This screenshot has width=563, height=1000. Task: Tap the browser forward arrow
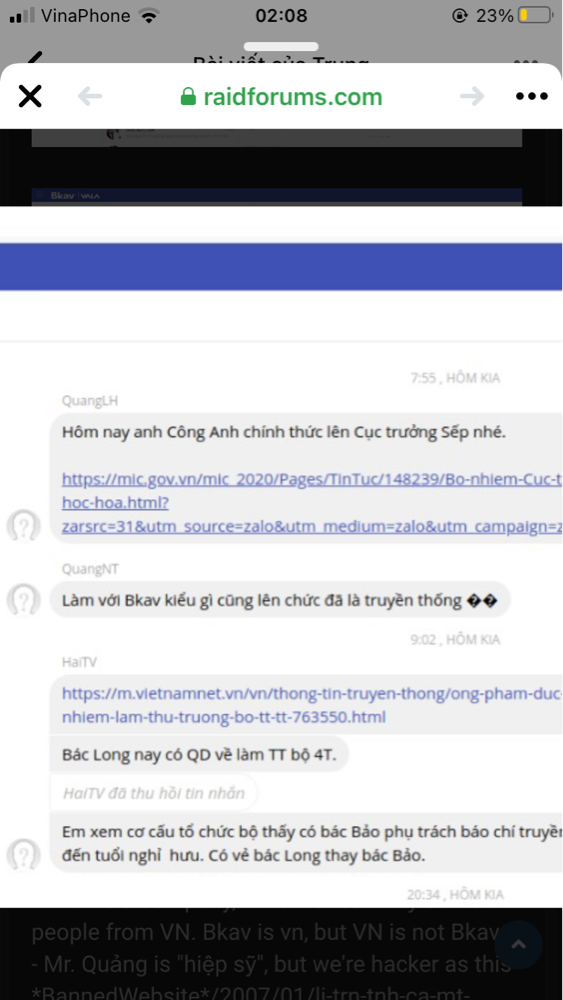point(472,96)
